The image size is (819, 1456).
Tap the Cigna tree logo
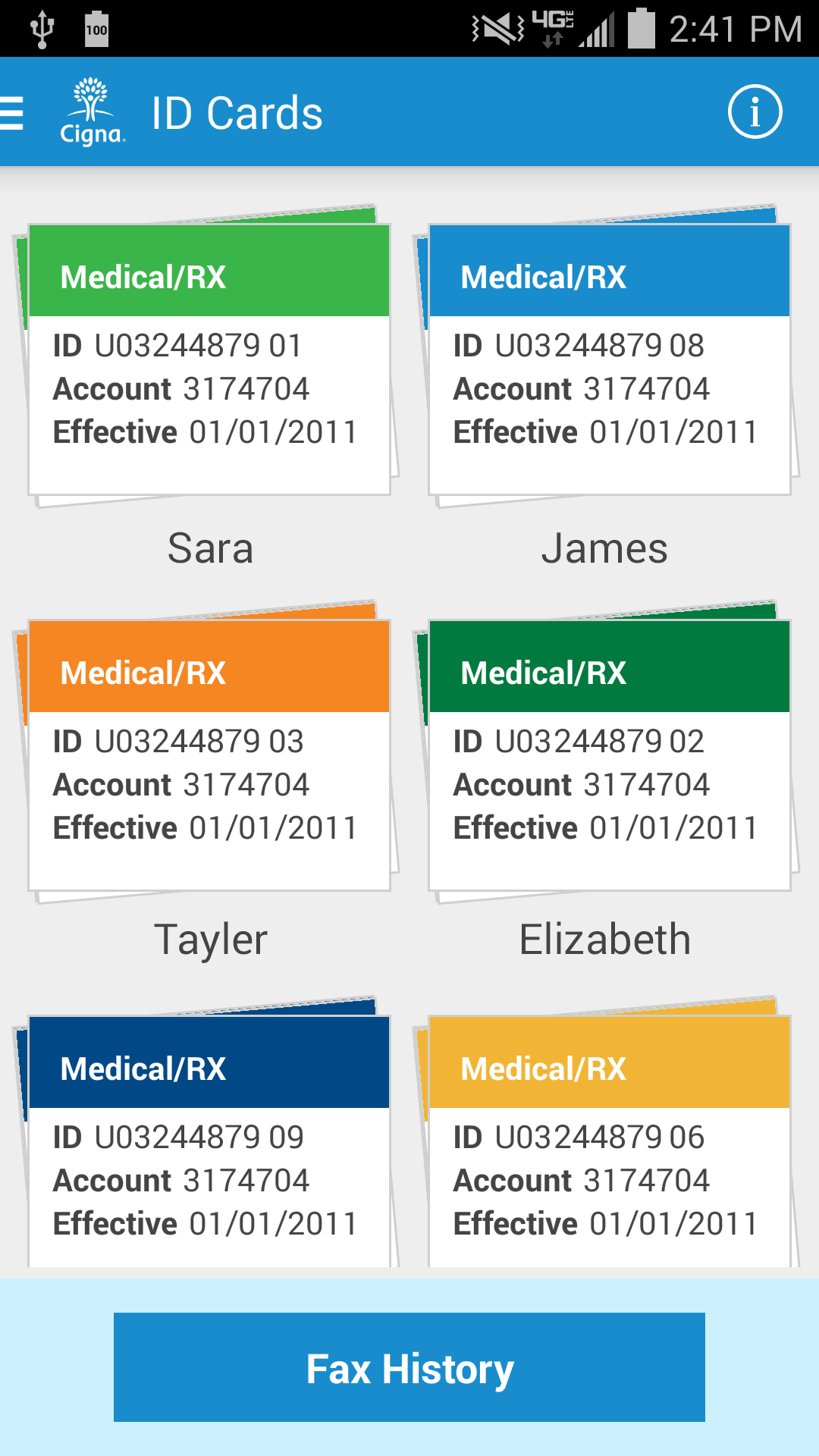coord(92,111)
